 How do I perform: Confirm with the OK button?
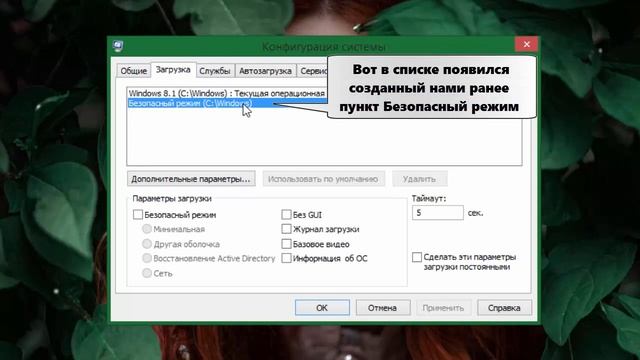click(322, 308)
